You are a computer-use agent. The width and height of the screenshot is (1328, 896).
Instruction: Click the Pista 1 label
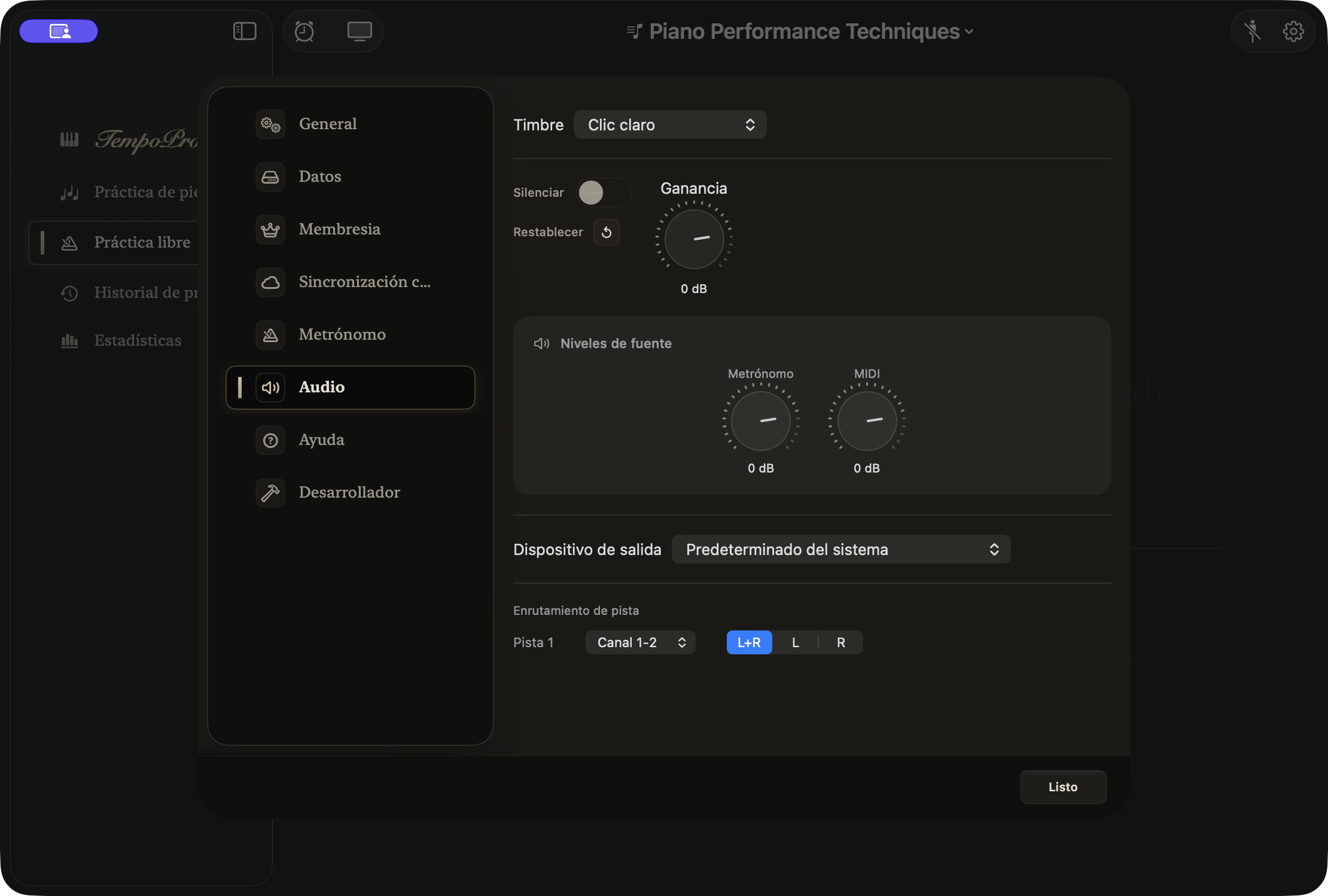(x=534, y=642)
